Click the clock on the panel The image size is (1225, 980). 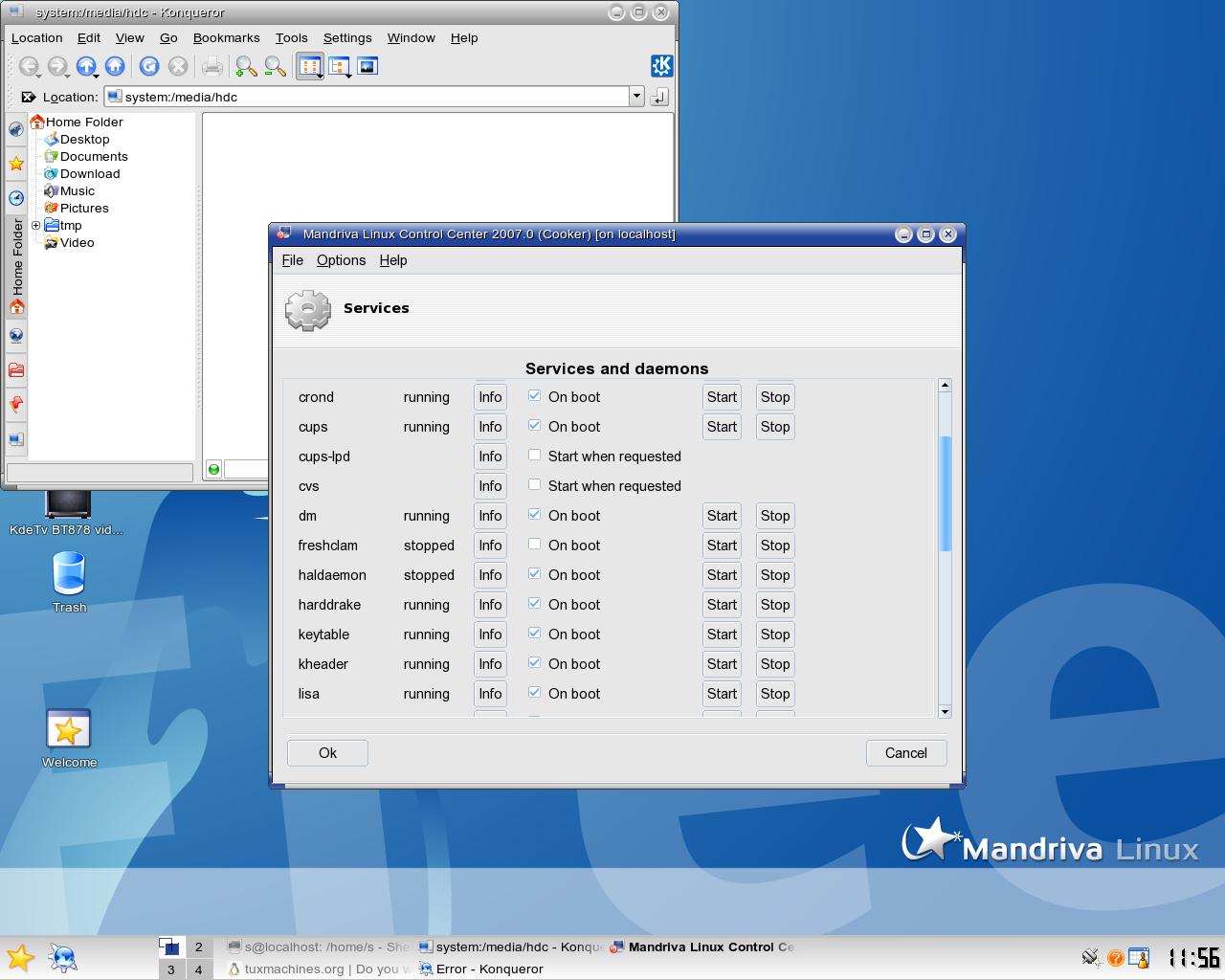click(1192, 957)
